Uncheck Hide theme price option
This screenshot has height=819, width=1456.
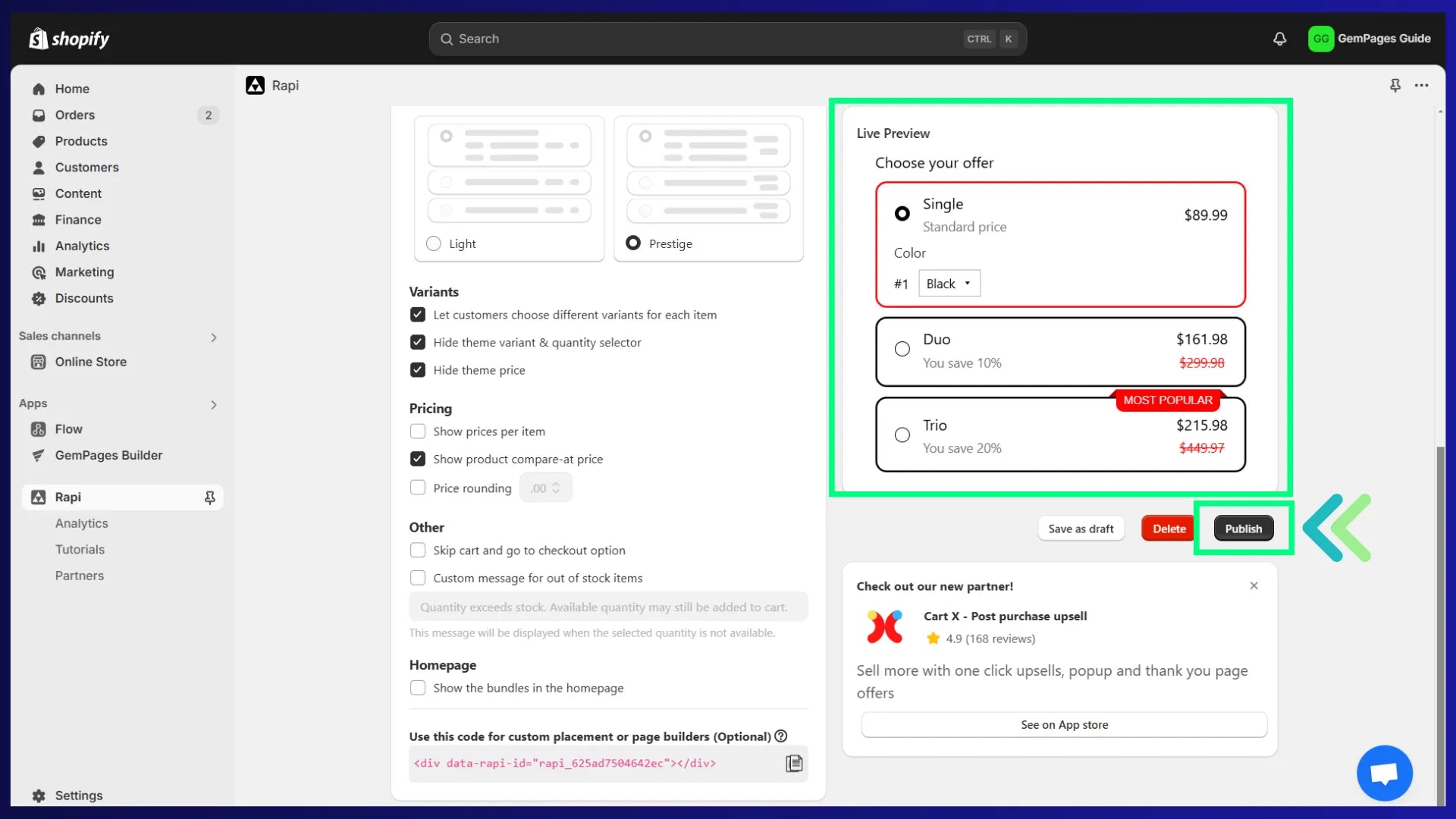tap(418, 370)
